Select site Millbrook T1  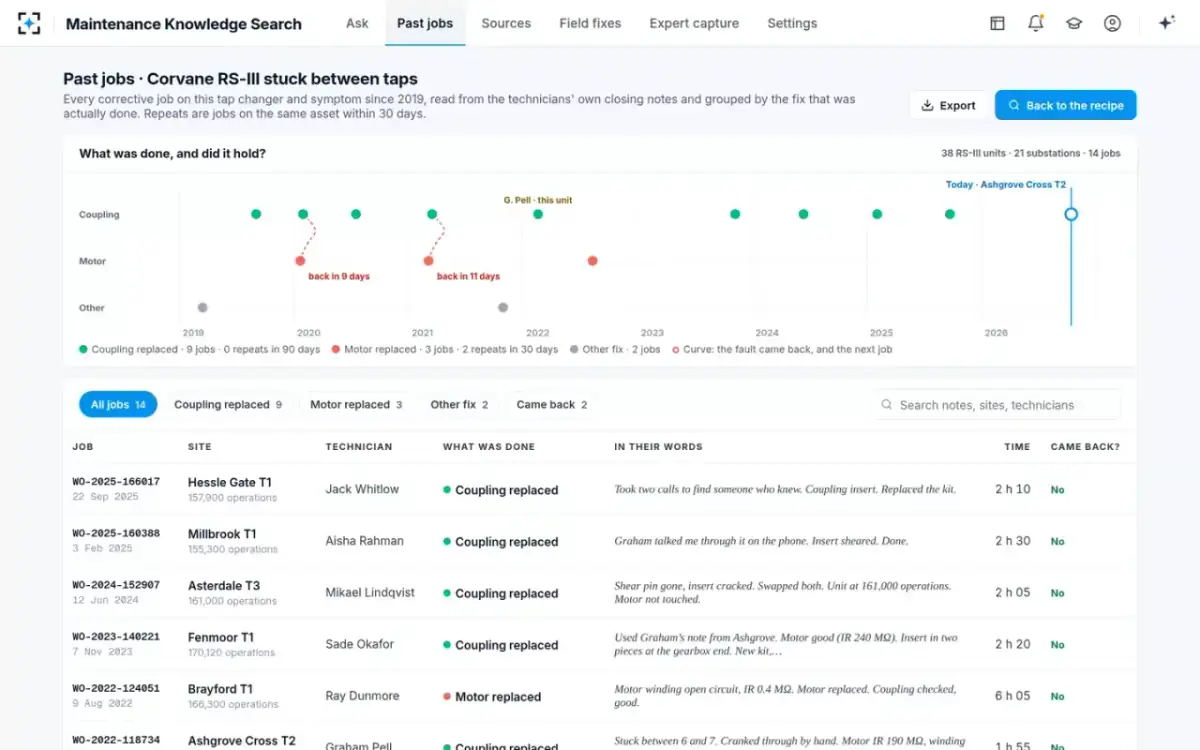pos(222,534)
